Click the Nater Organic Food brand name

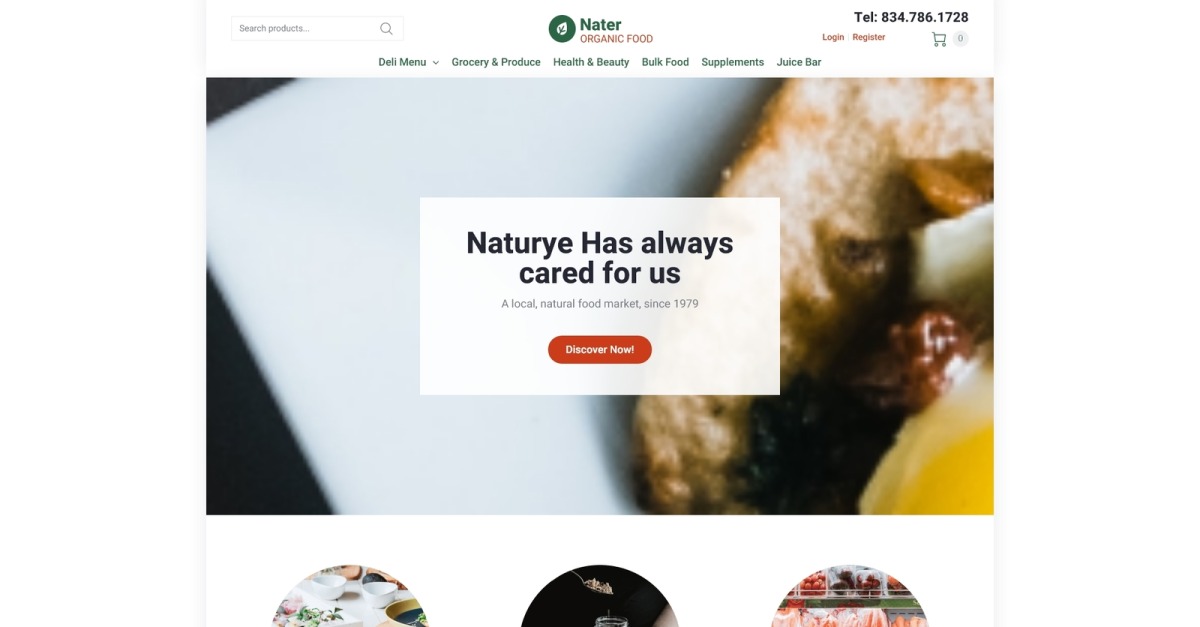click(x=616, y=31)
